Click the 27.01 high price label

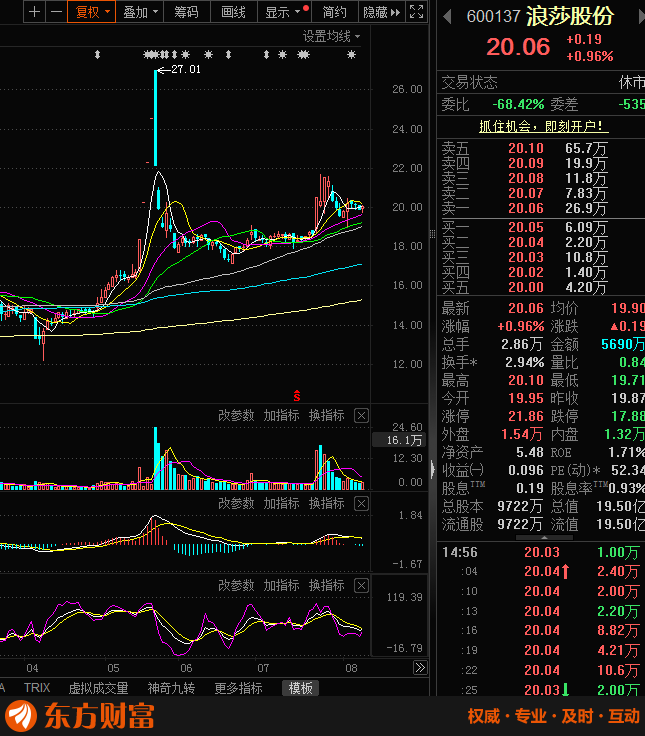(186, 69)
